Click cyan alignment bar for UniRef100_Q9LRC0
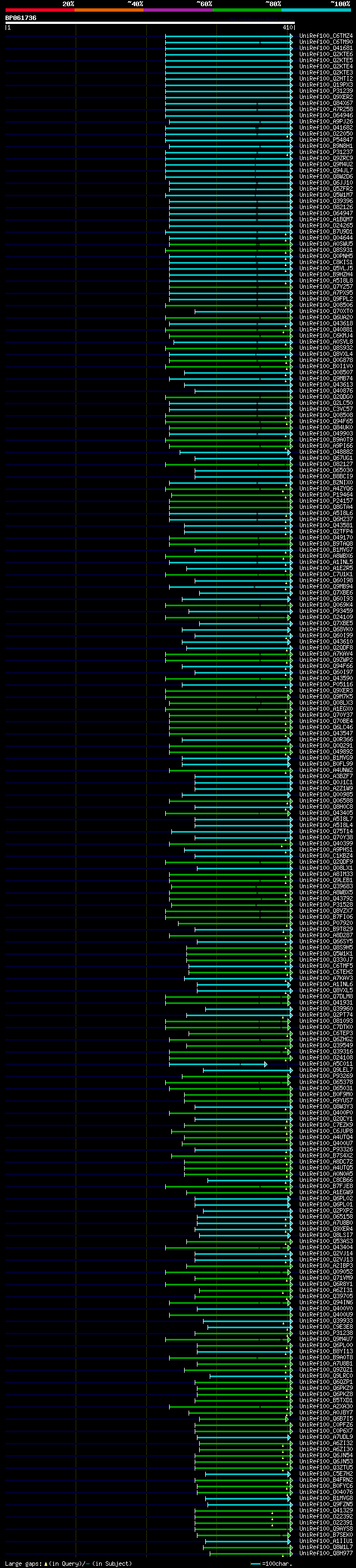The height and width of the screenshot is (1568, 356). tap(251, 1376)
